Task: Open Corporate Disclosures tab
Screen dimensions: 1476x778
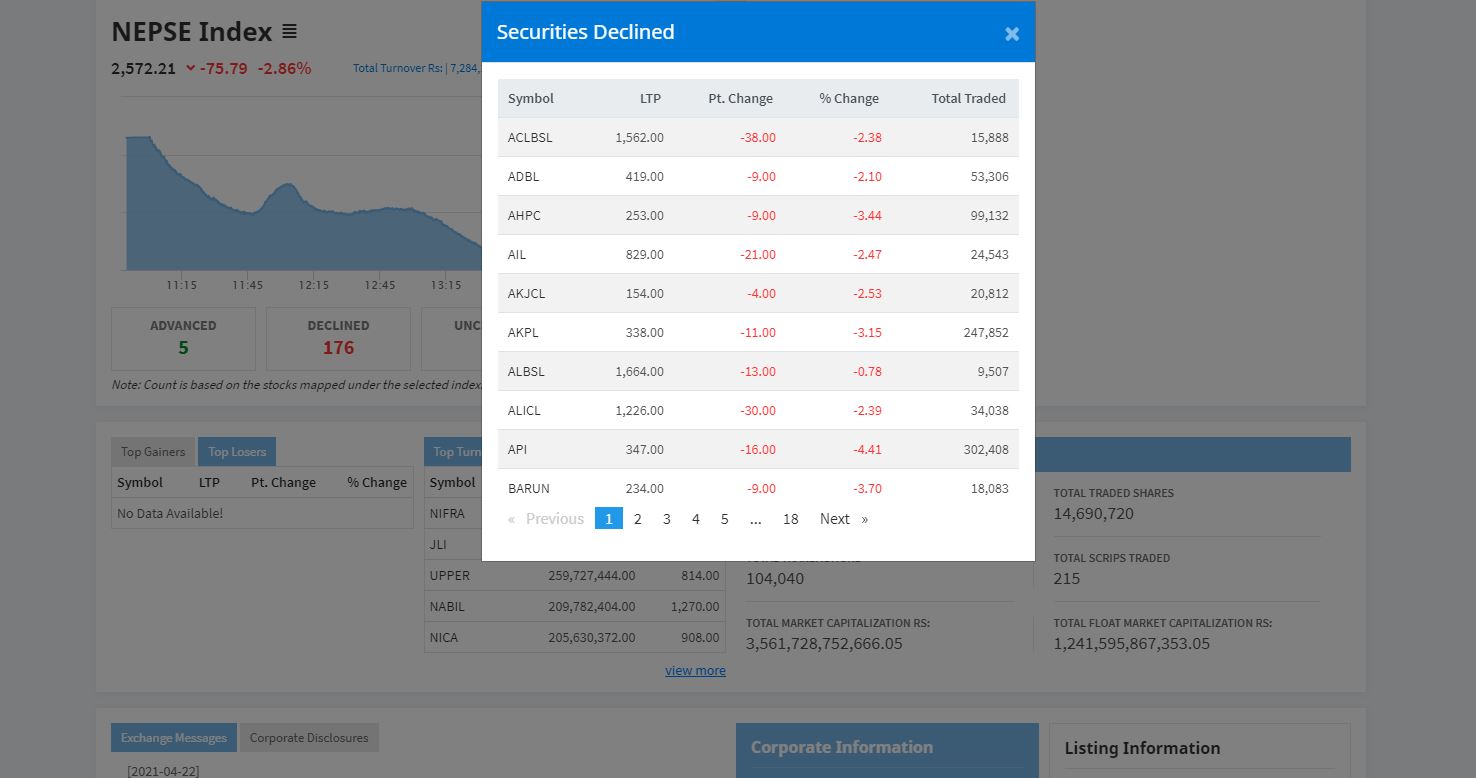Action: tap(309, 738)
